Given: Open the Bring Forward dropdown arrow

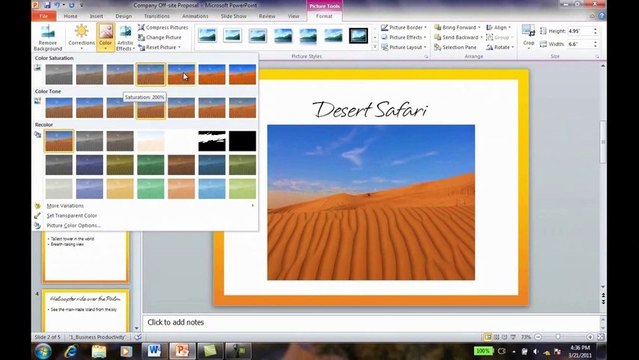Looking at the screenshot, I should 479,27.
